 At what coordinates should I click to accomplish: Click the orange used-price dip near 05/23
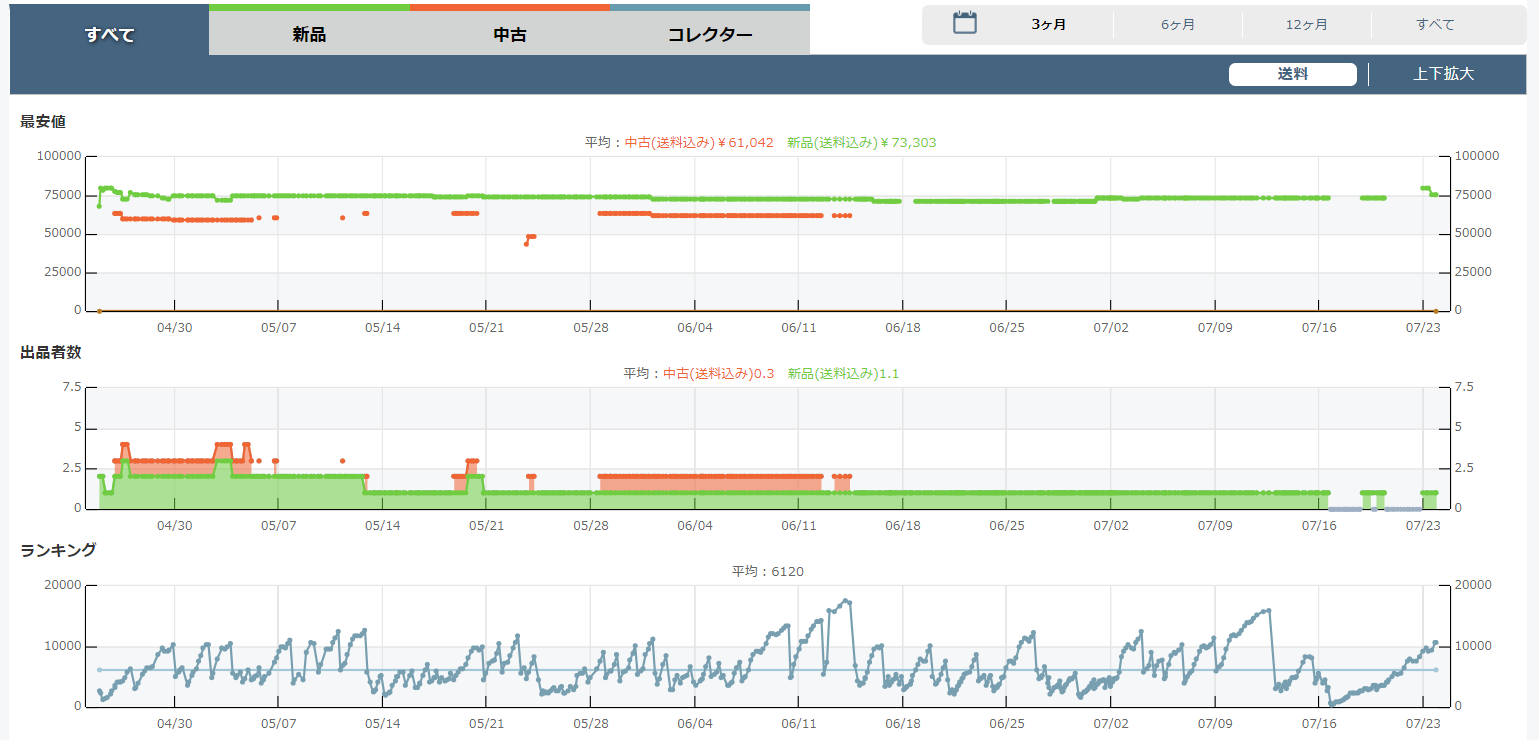[x=527, y=243]
